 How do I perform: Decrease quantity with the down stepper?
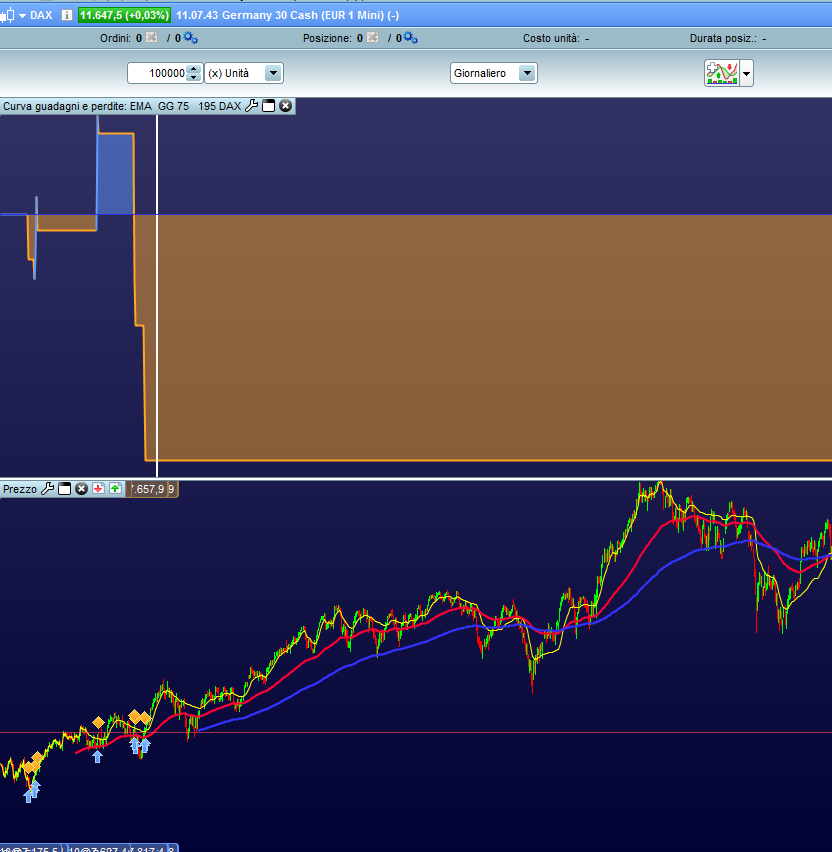pos(194,78)
